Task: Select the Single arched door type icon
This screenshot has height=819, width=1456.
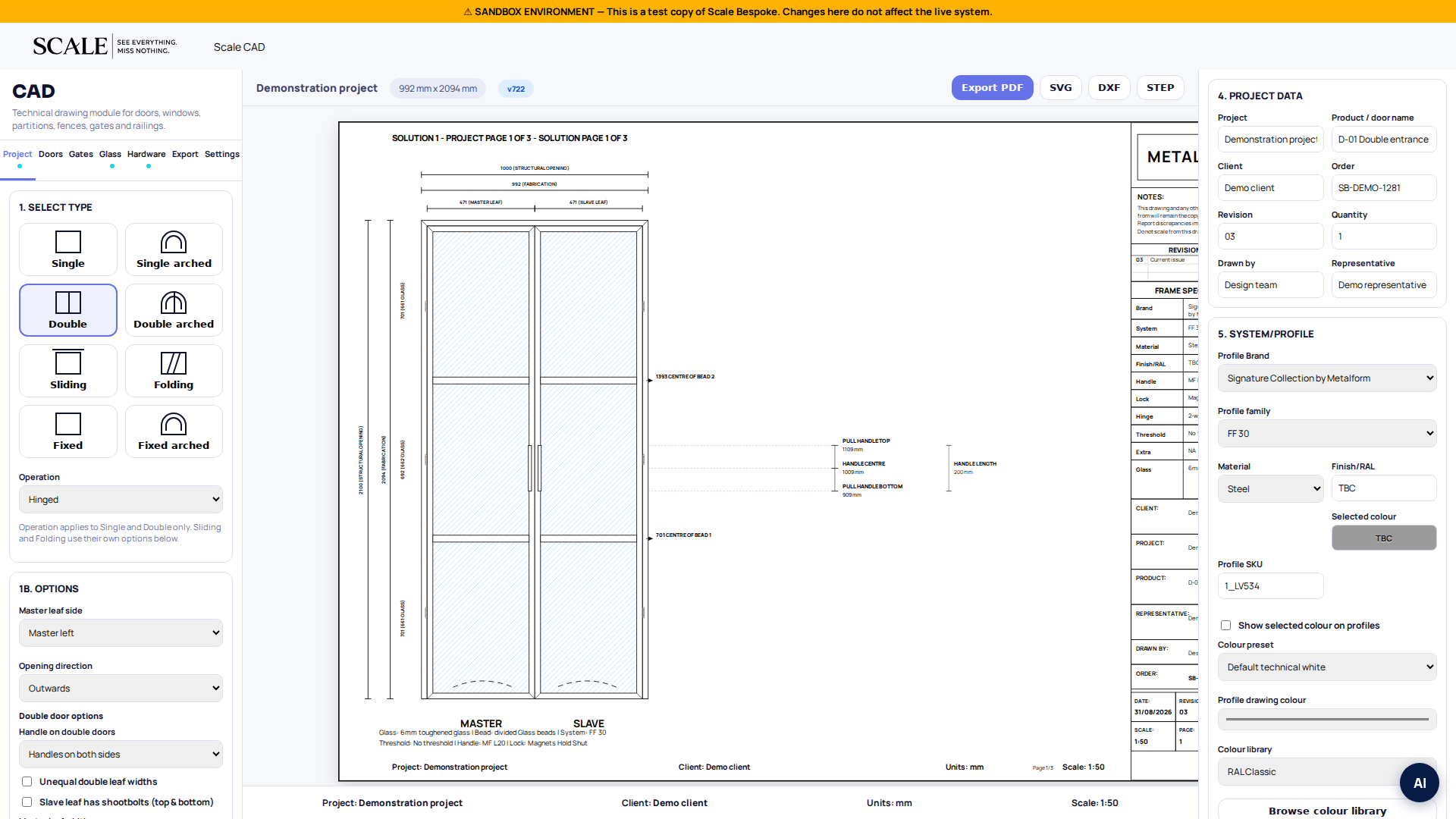Action: [x=174, y=249]
